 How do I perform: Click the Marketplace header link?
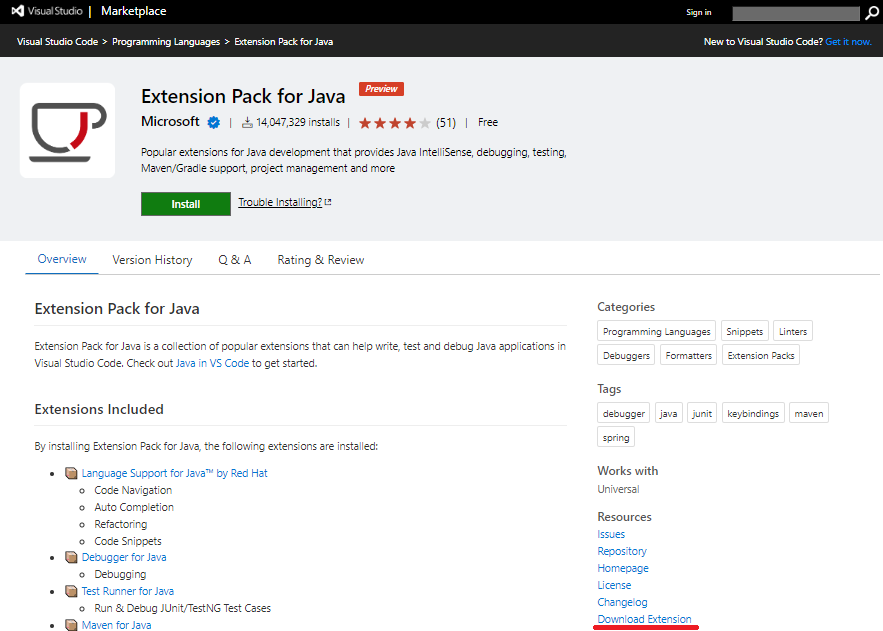(133, 11)
